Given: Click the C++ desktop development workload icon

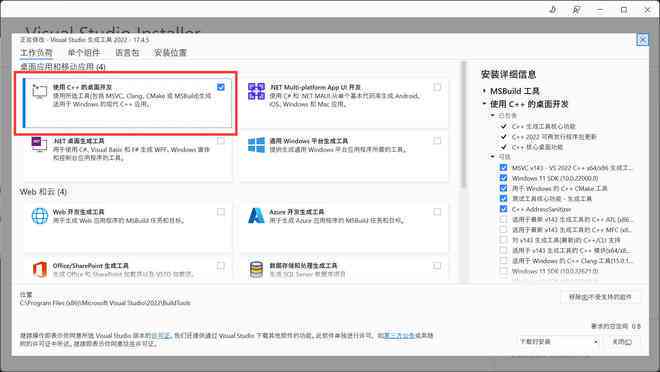Looking at the screenshot, I should pos(40,91).
